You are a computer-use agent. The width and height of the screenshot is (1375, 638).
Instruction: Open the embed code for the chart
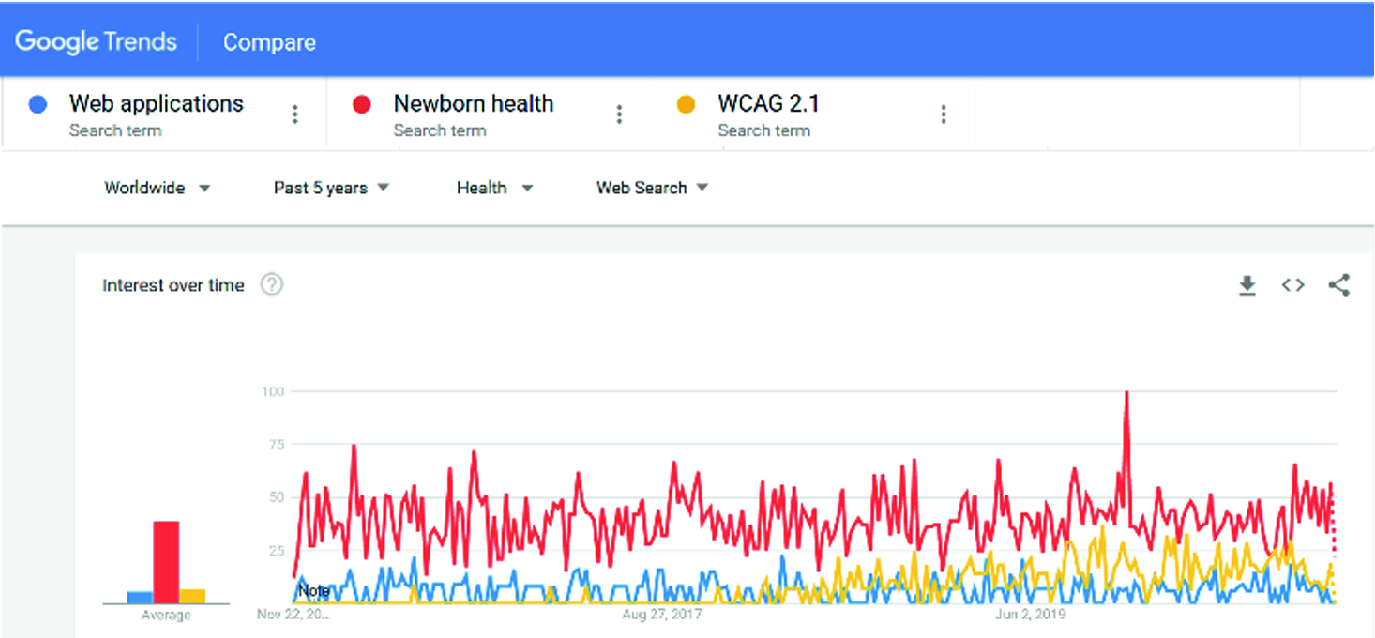(1293, 284)
